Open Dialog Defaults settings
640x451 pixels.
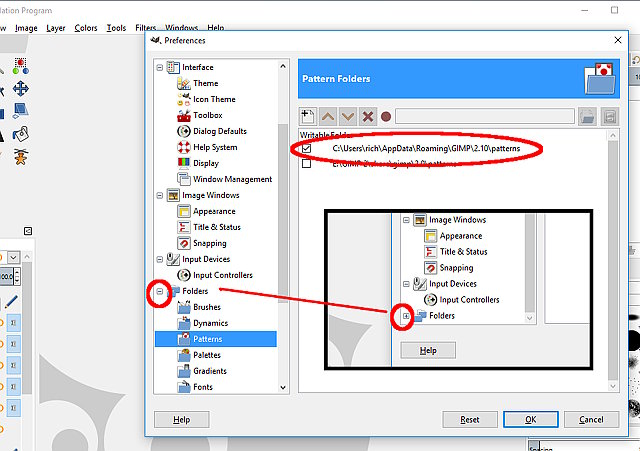pyautogui.click(x=220, y=131)
